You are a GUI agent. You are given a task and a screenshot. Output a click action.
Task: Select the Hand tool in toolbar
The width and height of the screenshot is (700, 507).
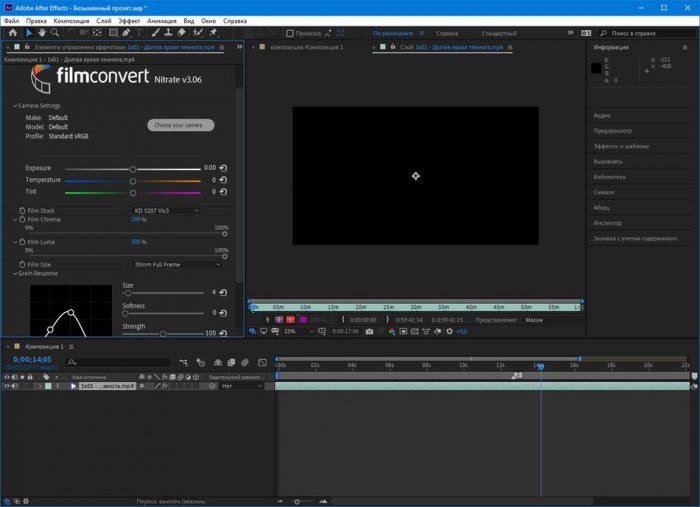coord(41,33)
